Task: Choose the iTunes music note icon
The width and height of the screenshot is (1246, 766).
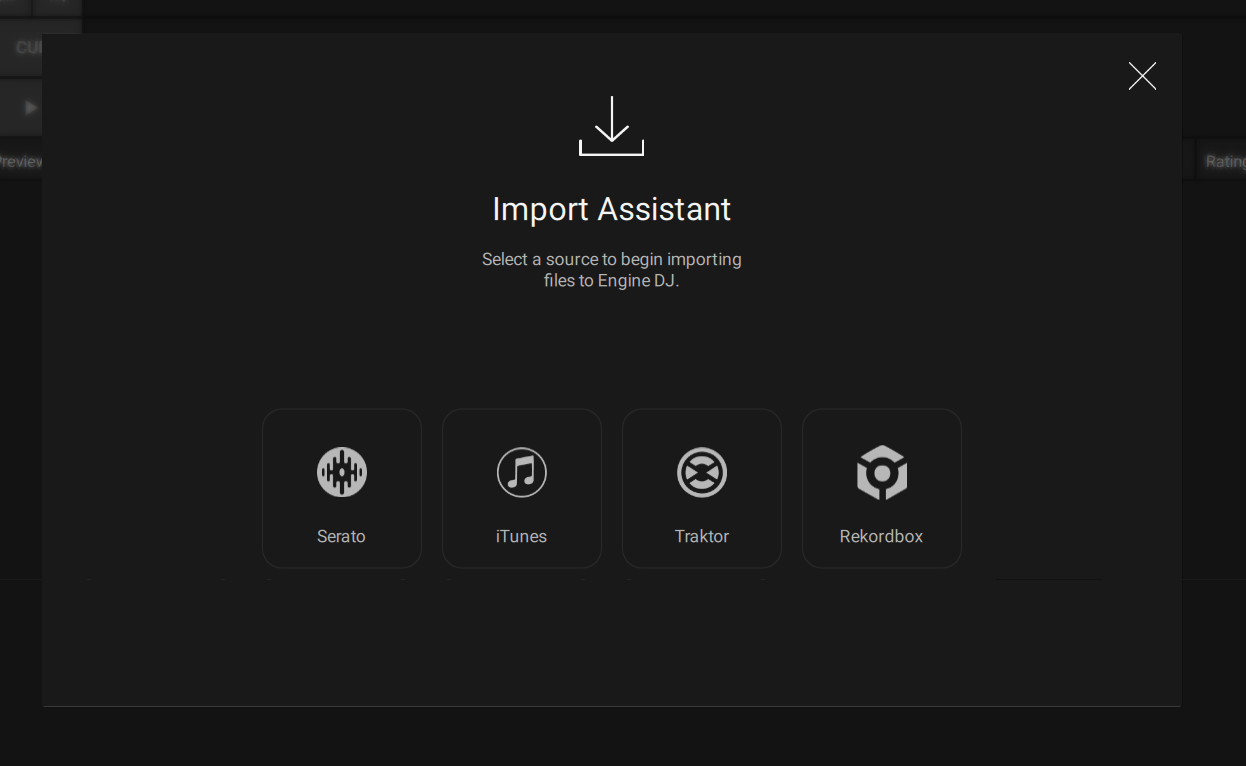Action: click(522, 472)
